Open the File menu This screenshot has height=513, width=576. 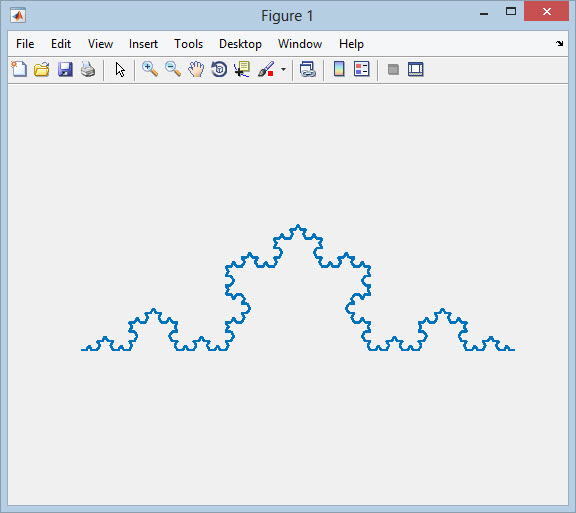click(25, 44)
